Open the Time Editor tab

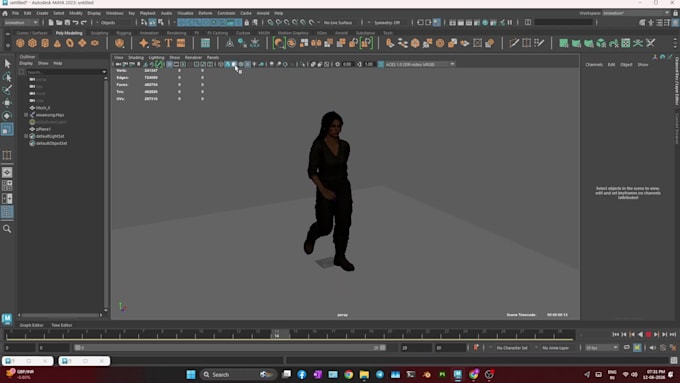(x=62, y=325)
